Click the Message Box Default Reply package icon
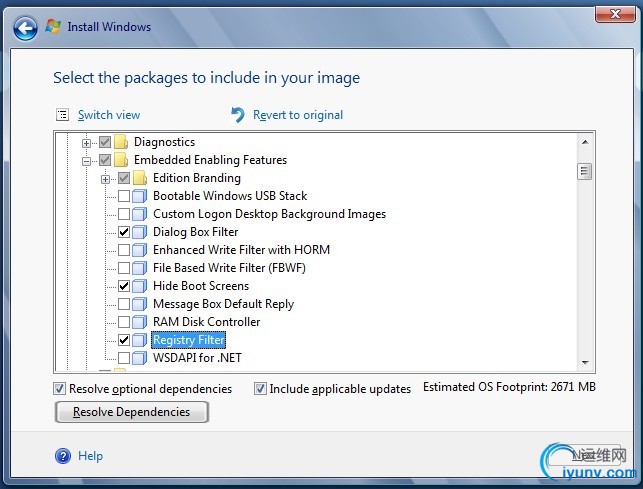643x489 pixels. pos(140,304)
